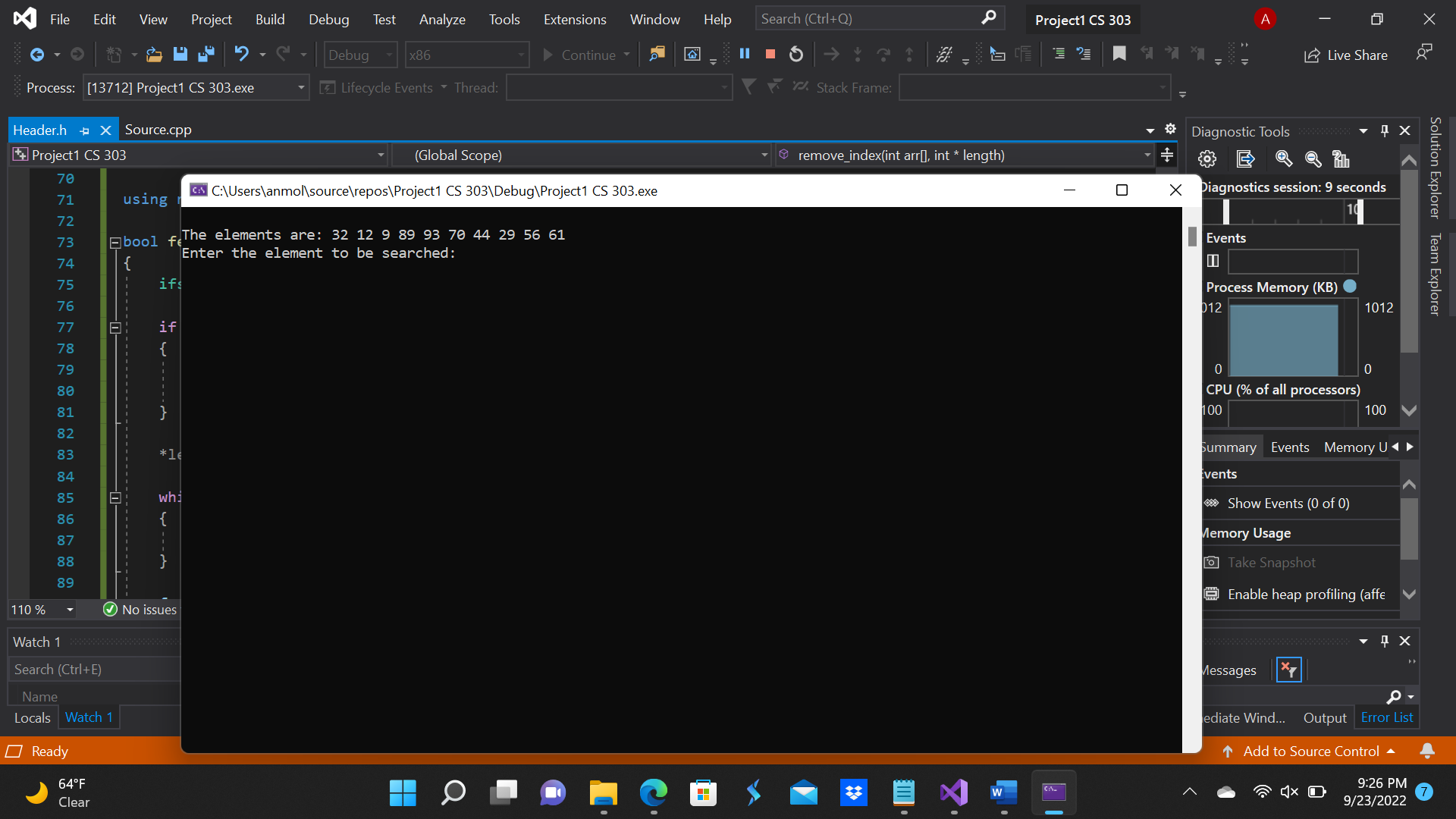This screenshot has width=1456, height=819.
Task: Open the x86 platform dropdown
Action: point(466,55)
